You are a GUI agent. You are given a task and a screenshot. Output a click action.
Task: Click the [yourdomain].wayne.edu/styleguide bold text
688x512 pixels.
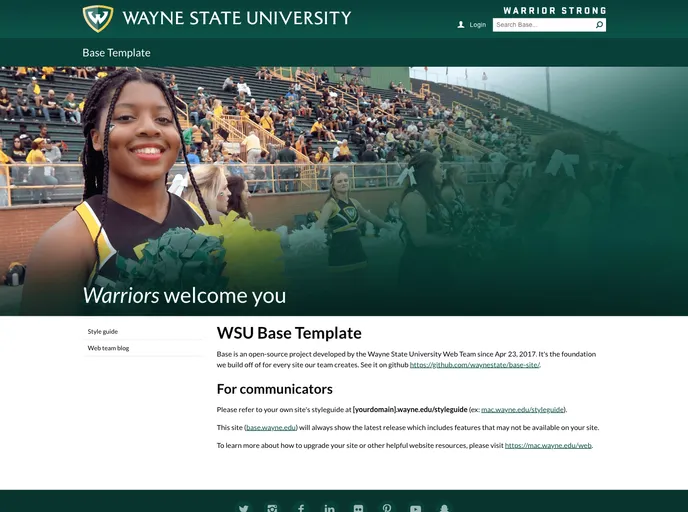pyautogui.click(x=410, y=409)
